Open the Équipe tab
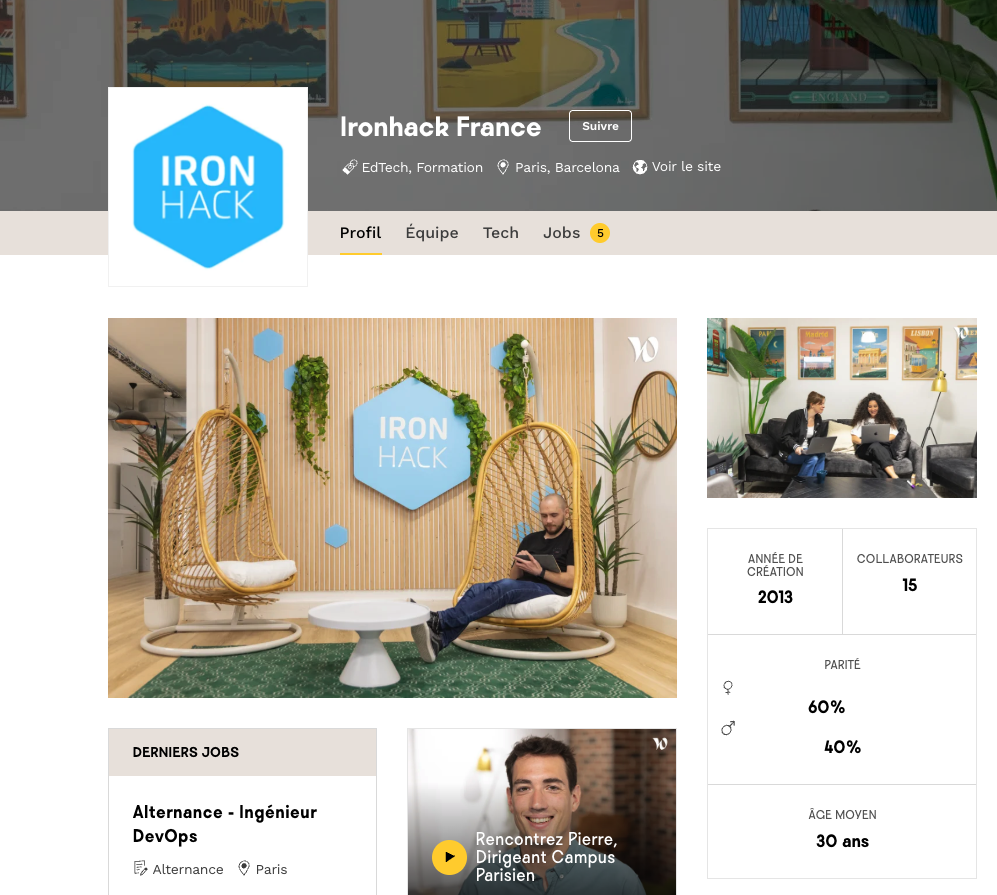Screen dimensions: 997x895 (432, 233)
